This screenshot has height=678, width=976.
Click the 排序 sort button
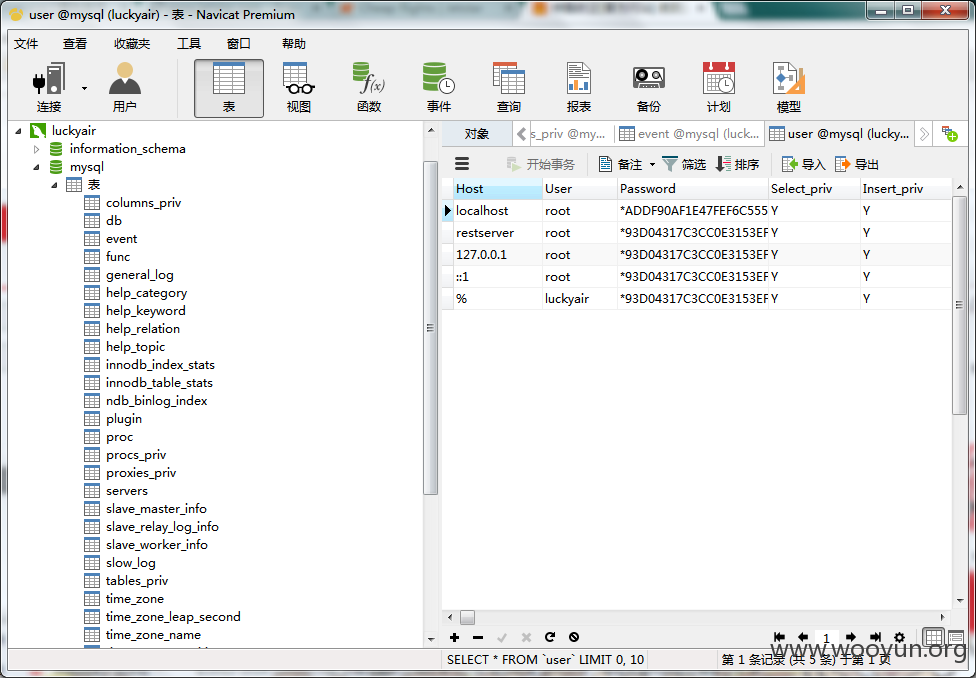point(738,164)
